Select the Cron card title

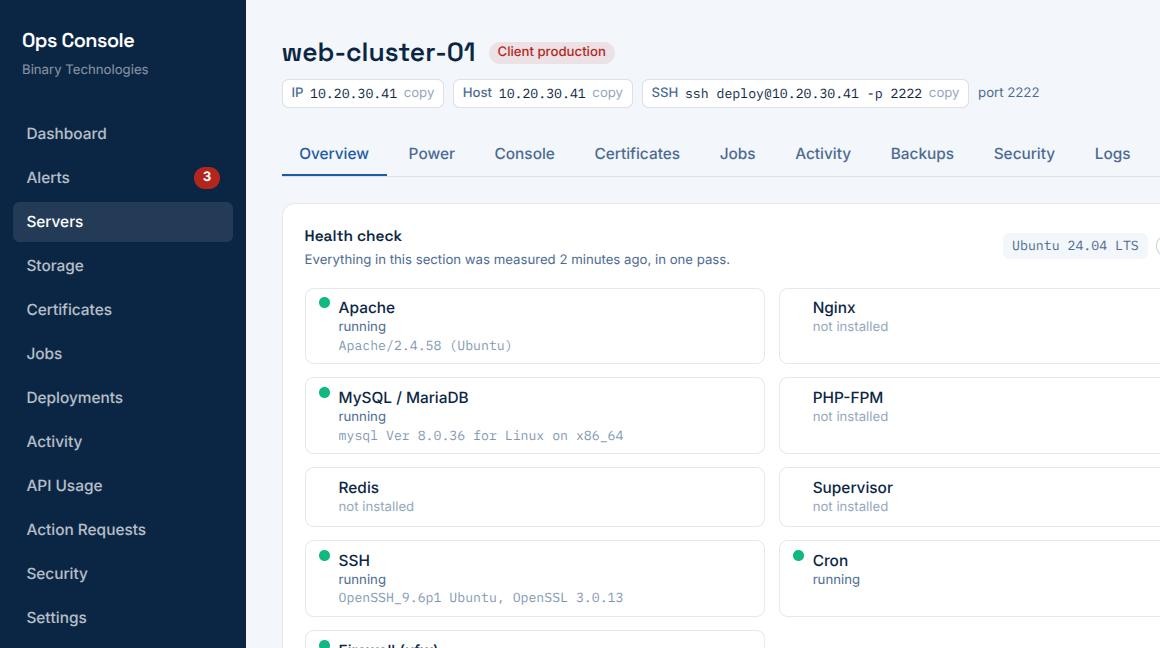pos(830,561)
